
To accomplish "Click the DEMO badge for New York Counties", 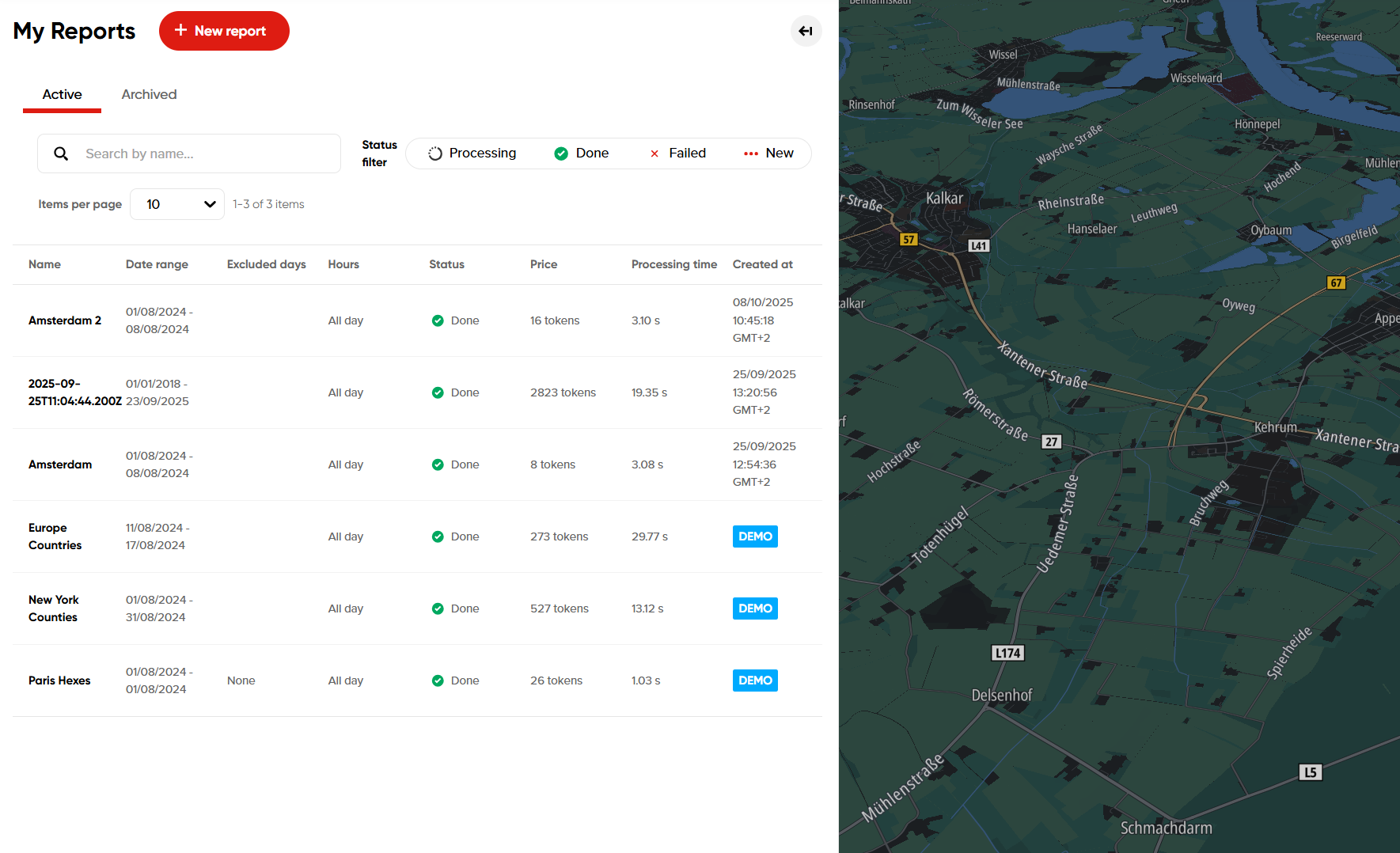I will coord(754,608).
